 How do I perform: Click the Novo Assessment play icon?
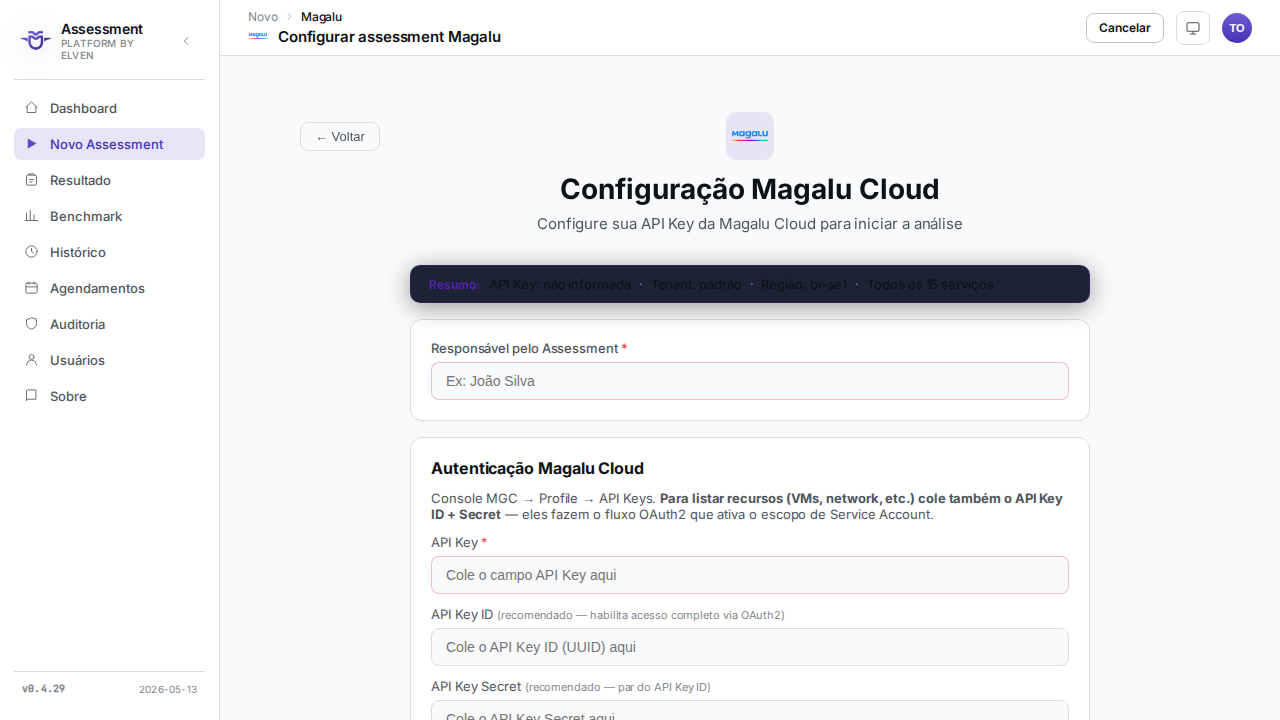click(31, 144)
